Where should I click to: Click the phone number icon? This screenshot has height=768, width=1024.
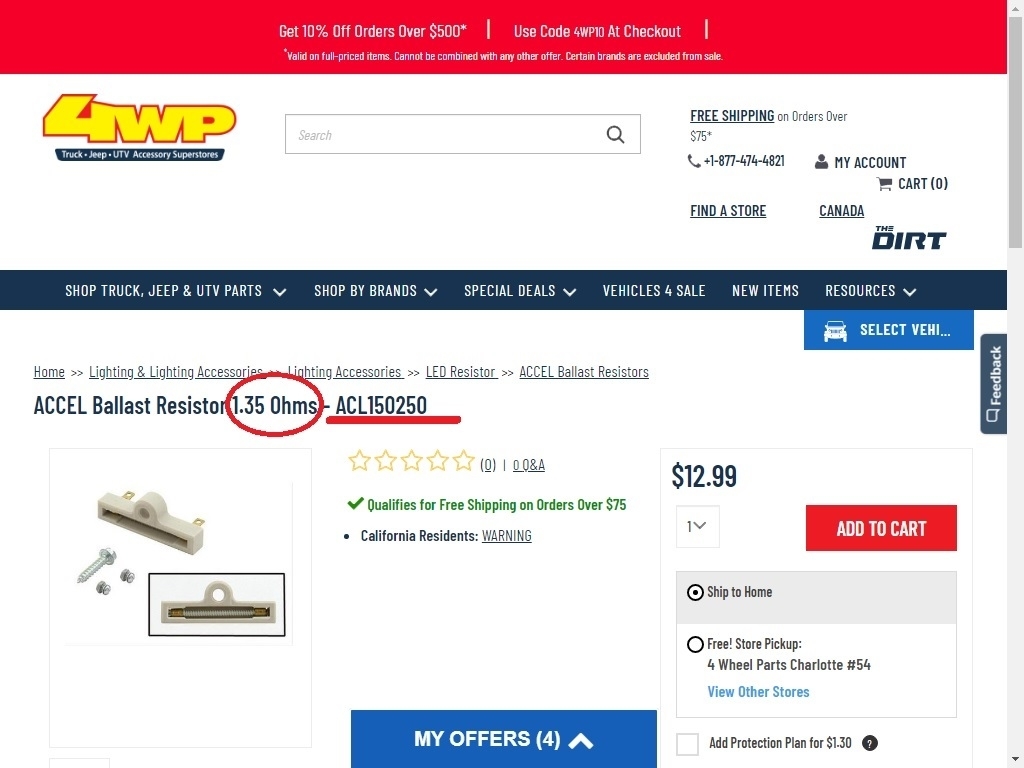(x=694, y=161)
